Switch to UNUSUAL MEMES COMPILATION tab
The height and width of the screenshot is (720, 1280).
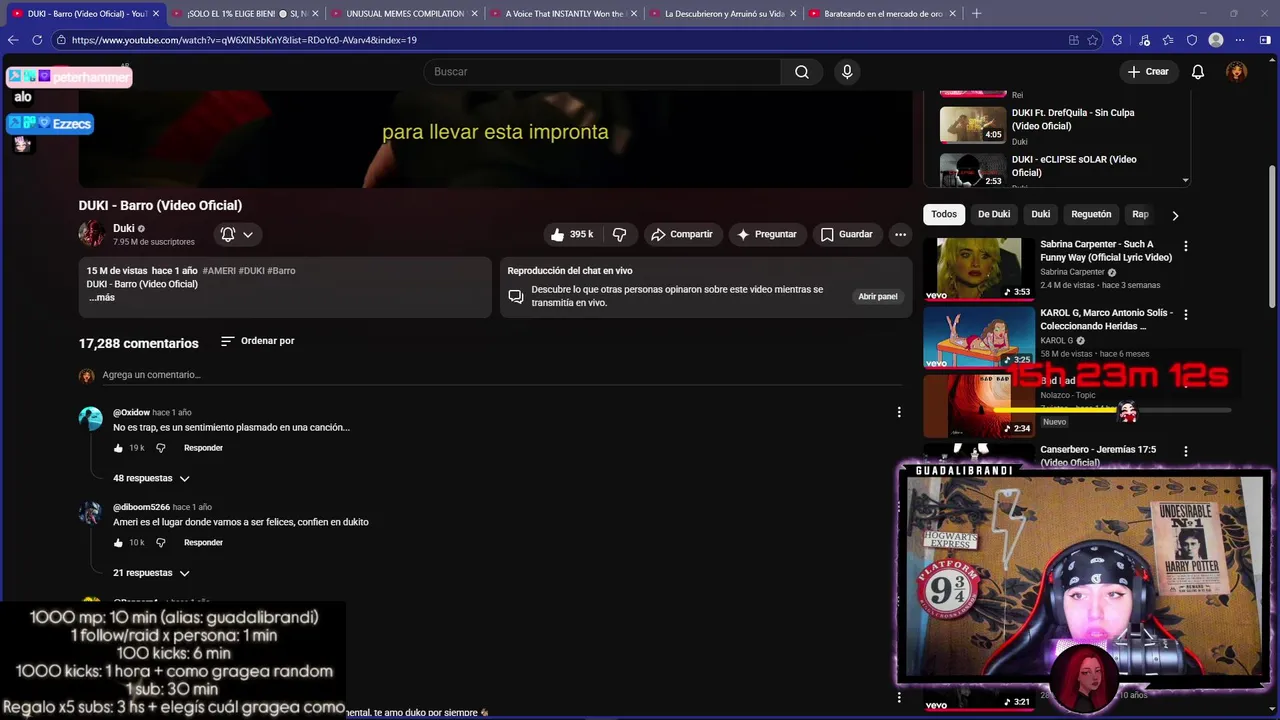(x=405, y=14)
